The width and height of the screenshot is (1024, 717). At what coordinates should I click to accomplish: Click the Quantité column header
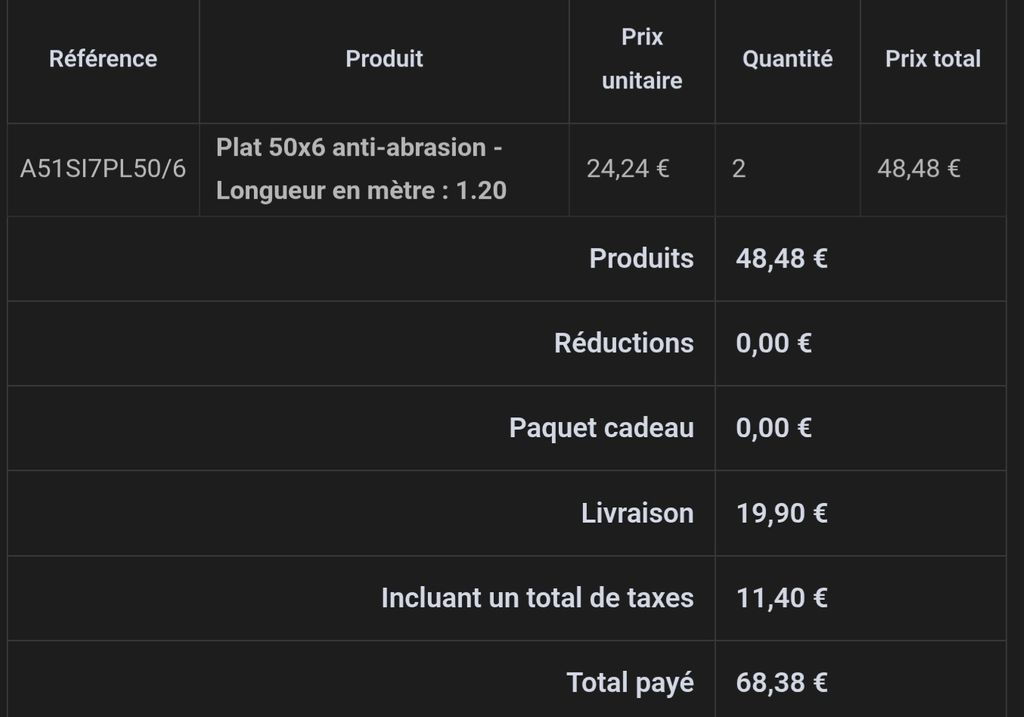tap(788, 59)
